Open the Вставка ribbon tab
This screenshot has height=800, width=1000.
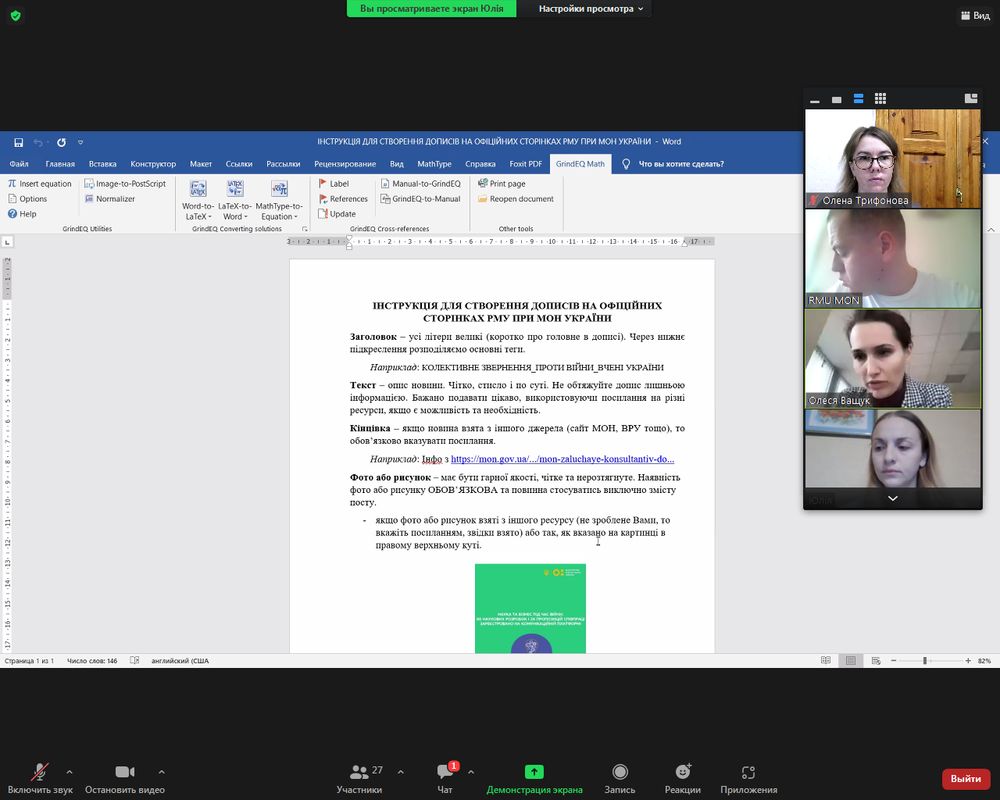tap(102, 164)
